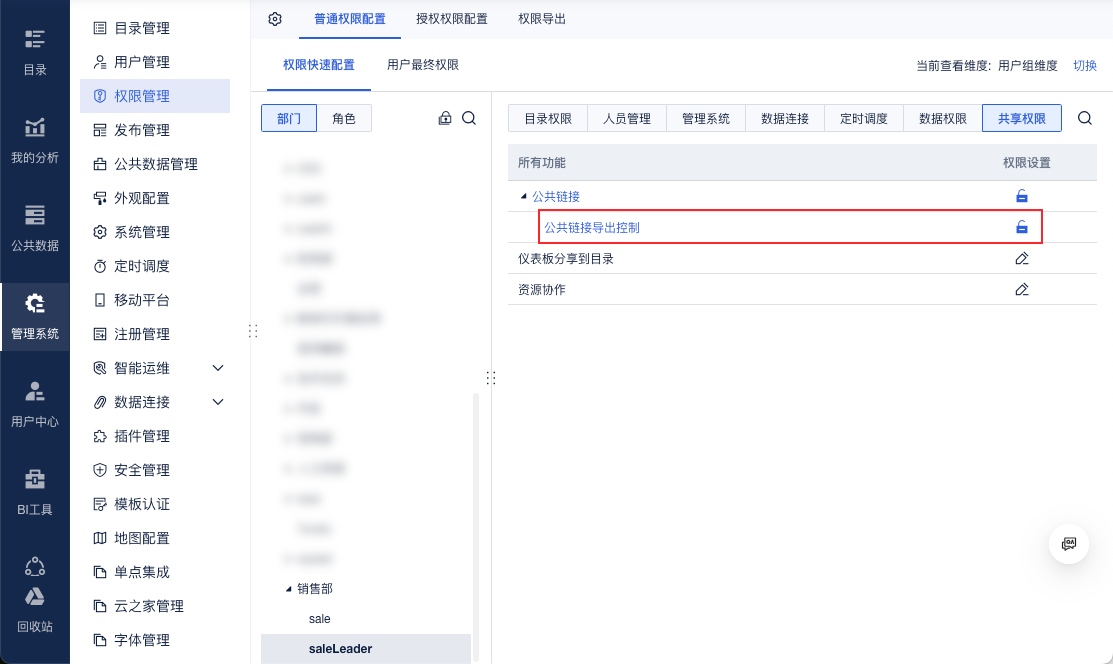Open 注册管理 in the side menu

(155, 334)
